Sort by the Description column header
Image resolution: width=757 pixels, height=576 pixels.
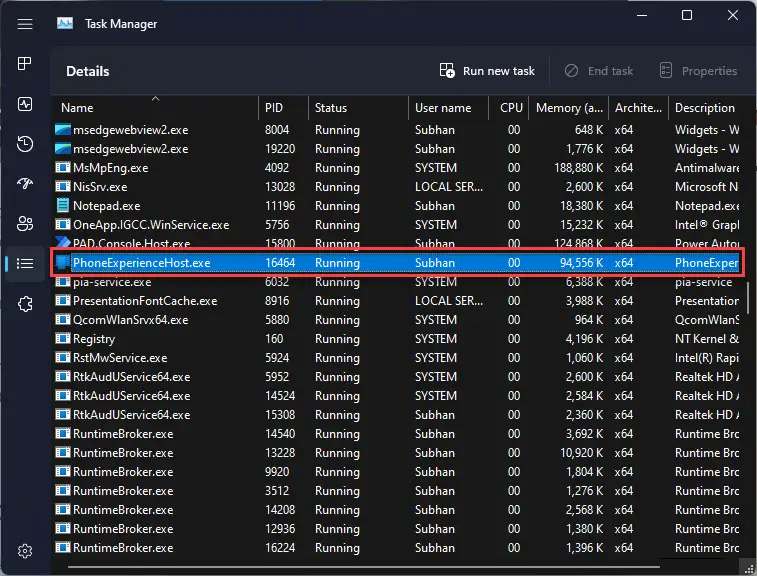[705, 108]
